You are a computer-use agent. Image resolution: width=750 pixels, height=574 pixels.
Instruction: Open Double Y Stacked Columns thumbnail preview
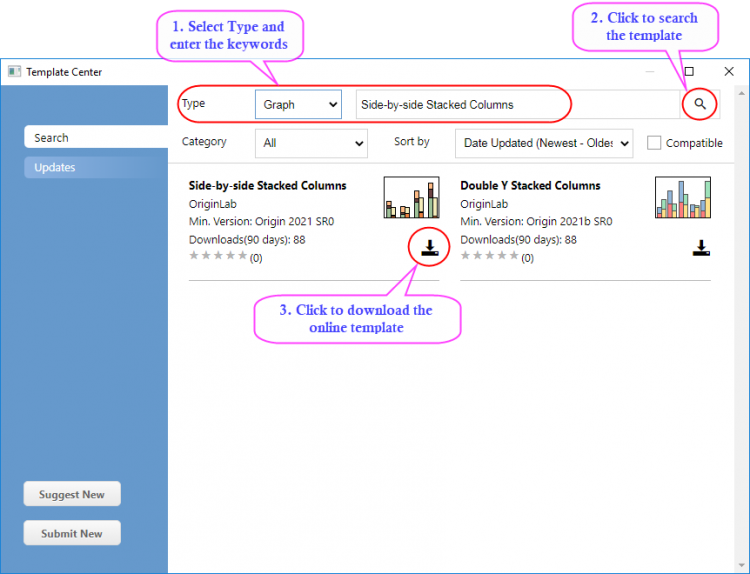pos(682,198)
